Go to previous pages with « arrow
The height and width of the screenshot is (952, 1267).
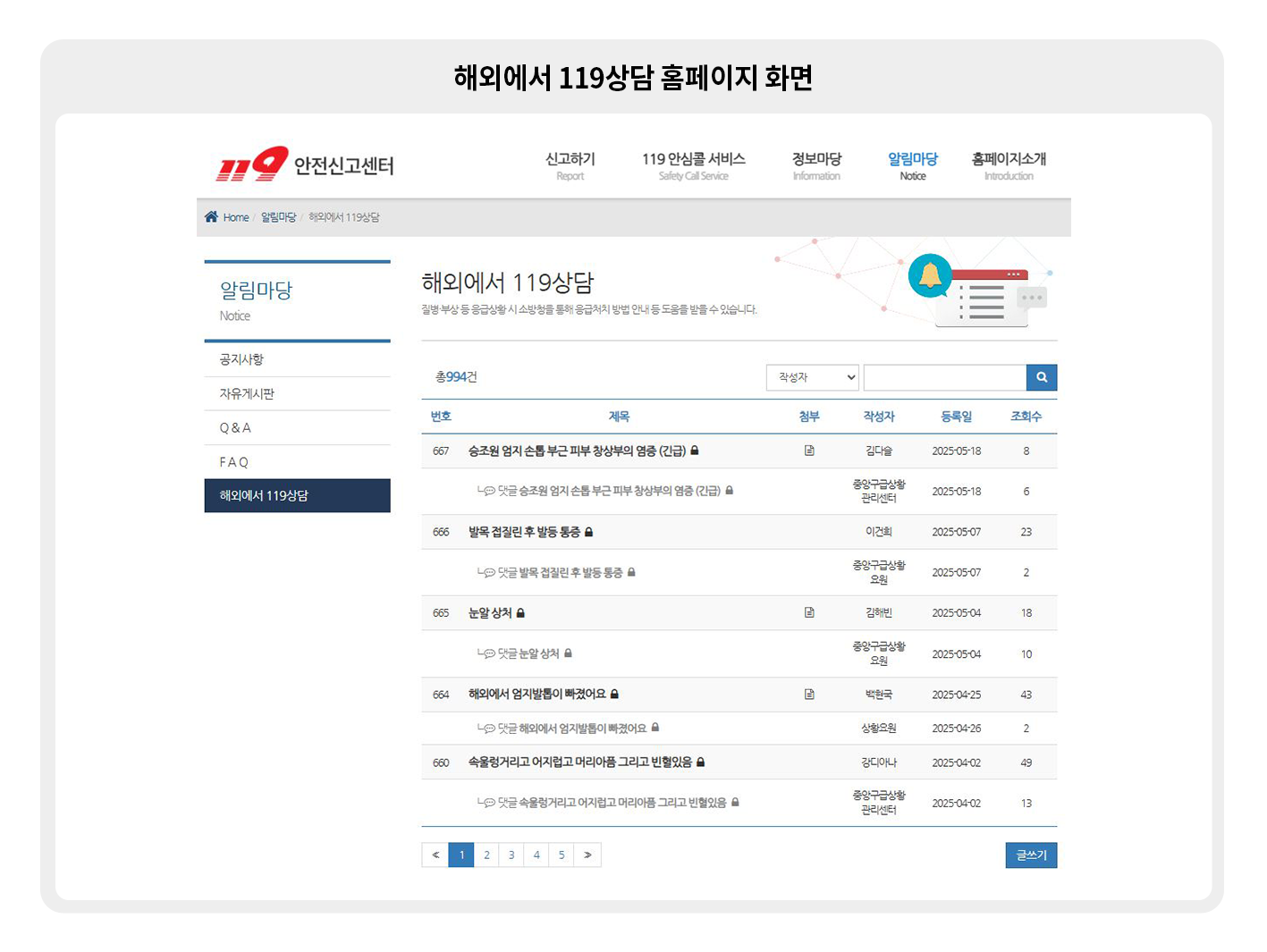(435, 855)
